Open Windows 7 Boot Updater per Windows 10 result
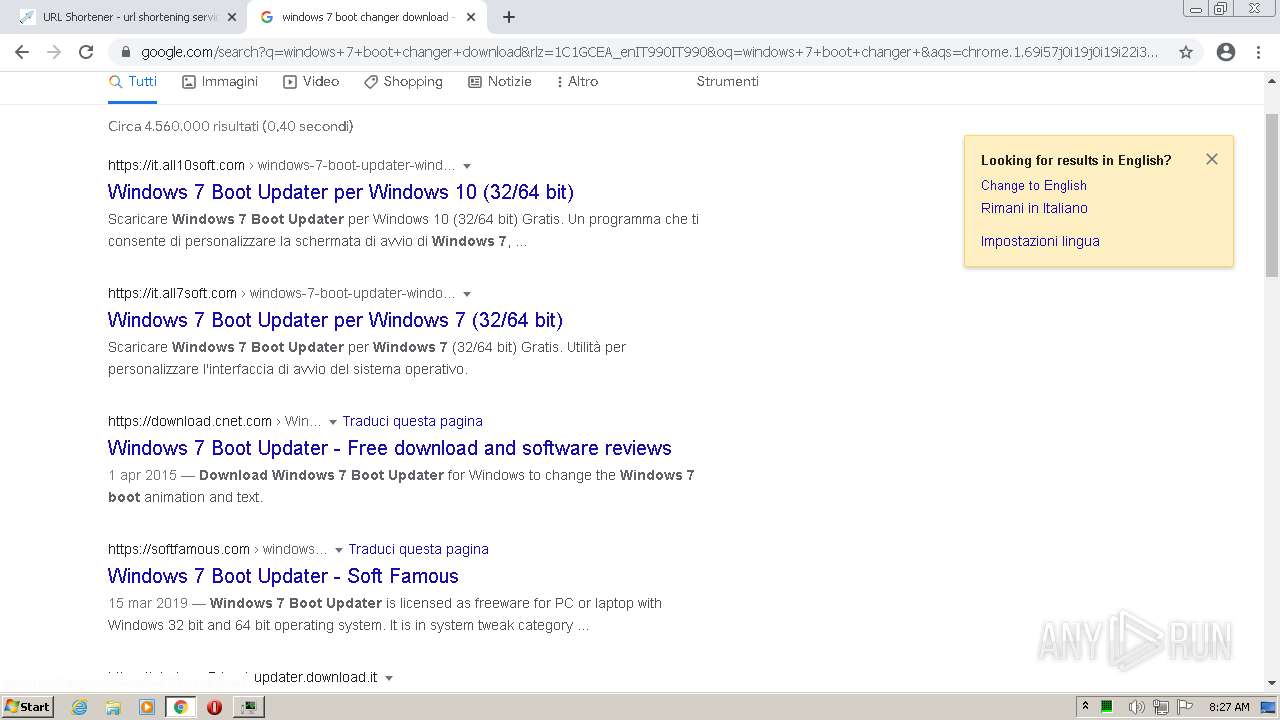 (341, 192)
